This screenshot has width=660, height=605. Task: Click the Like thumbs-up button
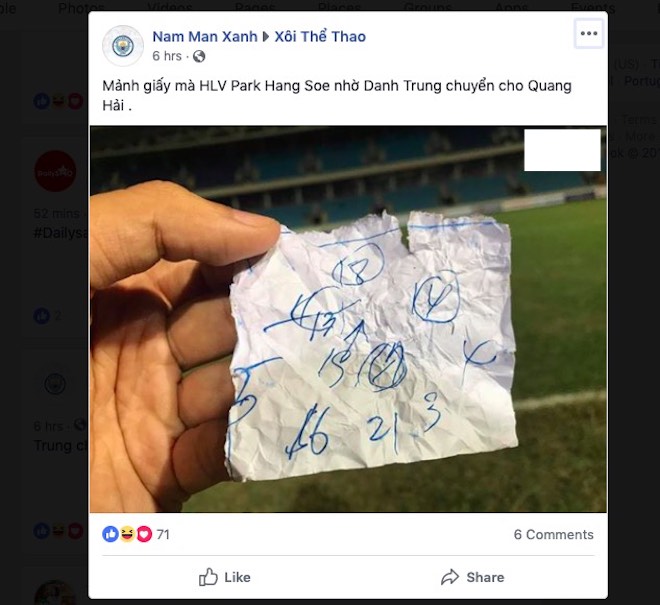pyautogui.click(x=224, y=577)
